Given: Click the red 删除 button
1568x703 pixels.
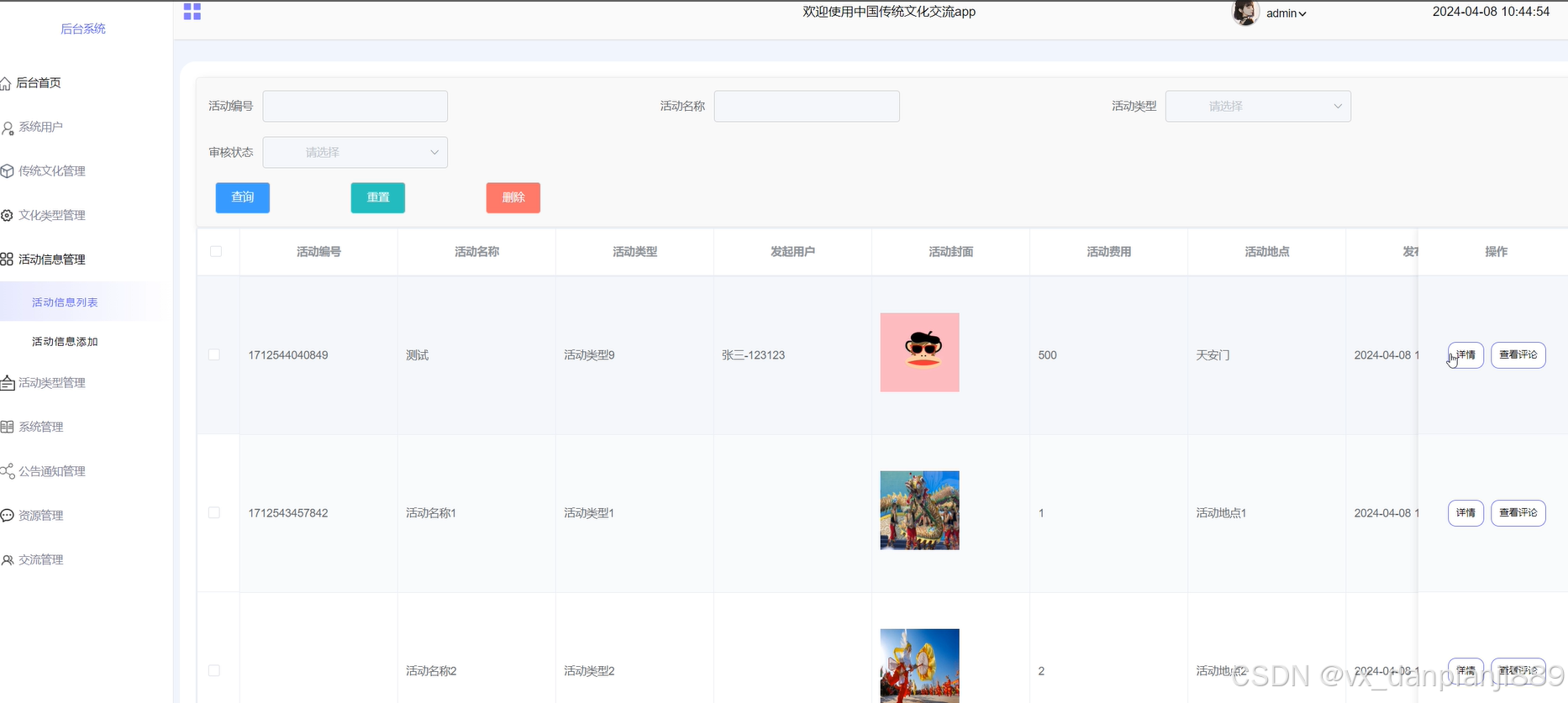Looking at the screenshot, I should [x=513, y=197].
